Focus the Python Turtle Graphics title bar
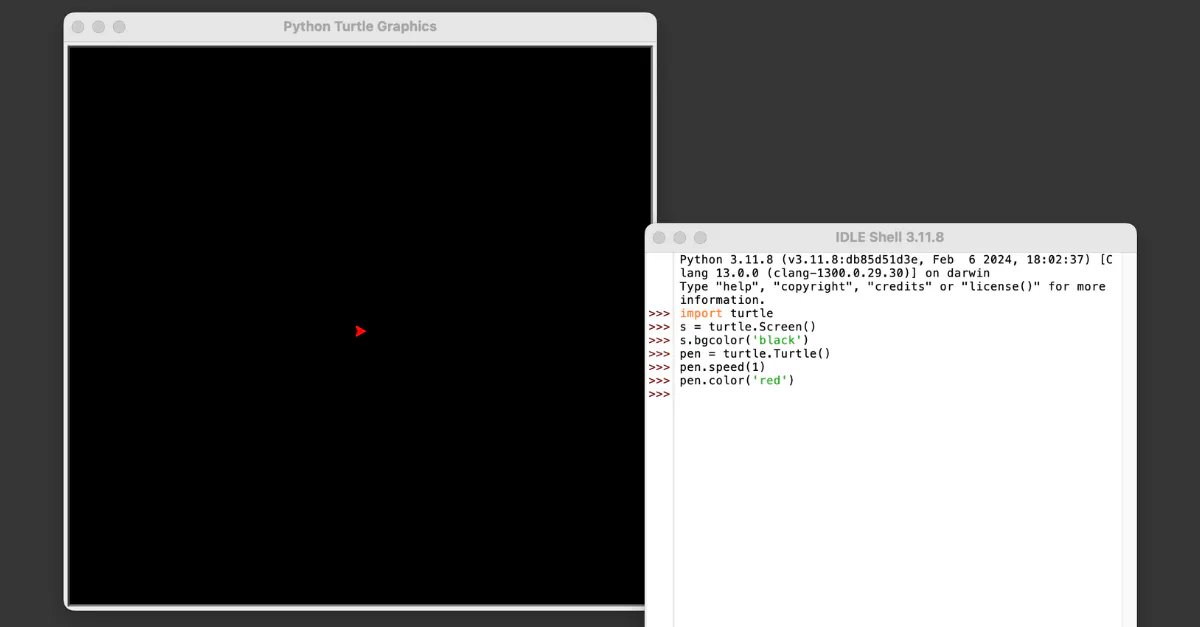 point(360,27)
